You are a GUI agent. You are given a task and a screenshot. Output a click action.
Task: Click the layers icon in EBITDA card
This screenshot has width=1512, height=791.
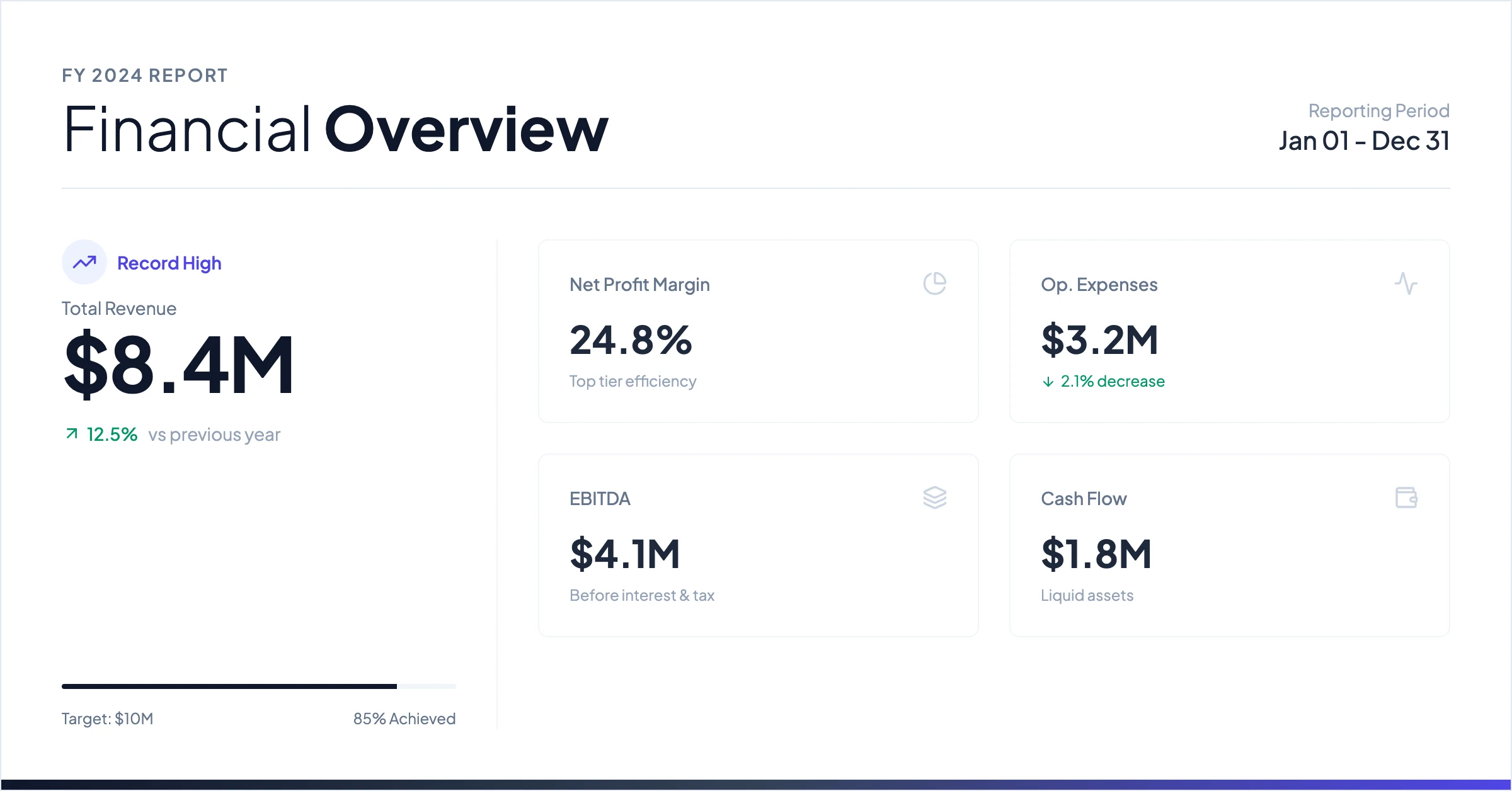click(935, 498)
